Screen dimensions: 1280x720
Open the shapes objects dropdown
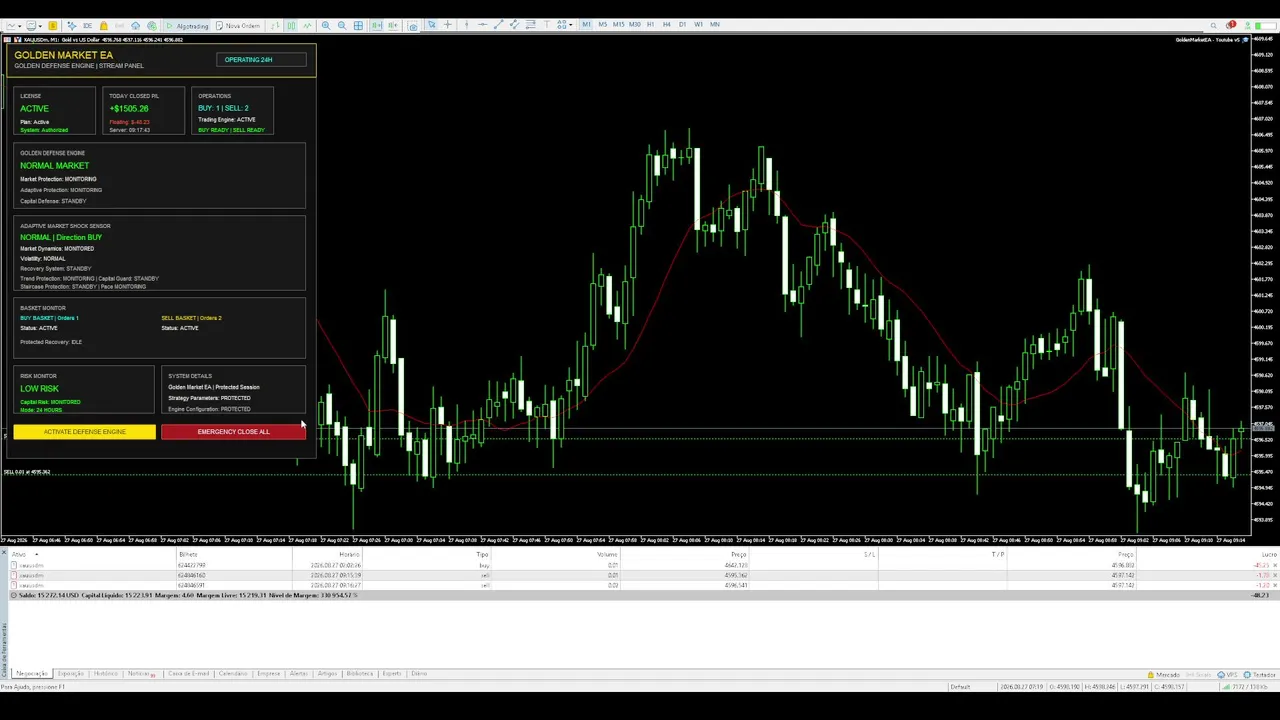564,25
